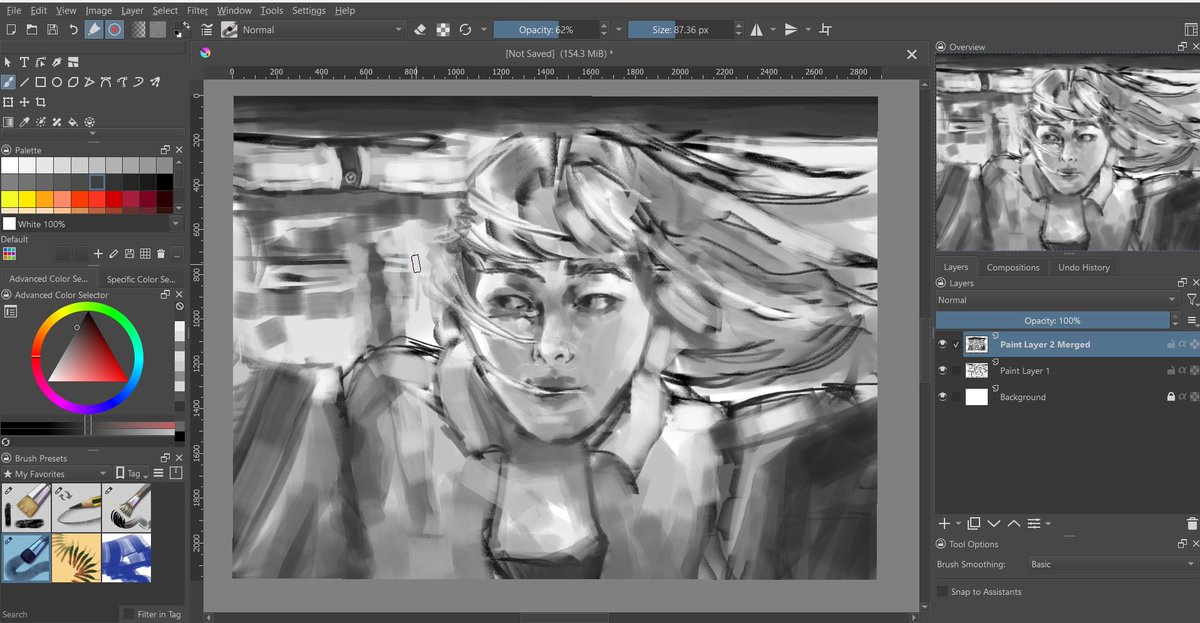The width and height of the screenshot is (1200, 623).
Task: Select the Transform tool
Action: [9, 102]
